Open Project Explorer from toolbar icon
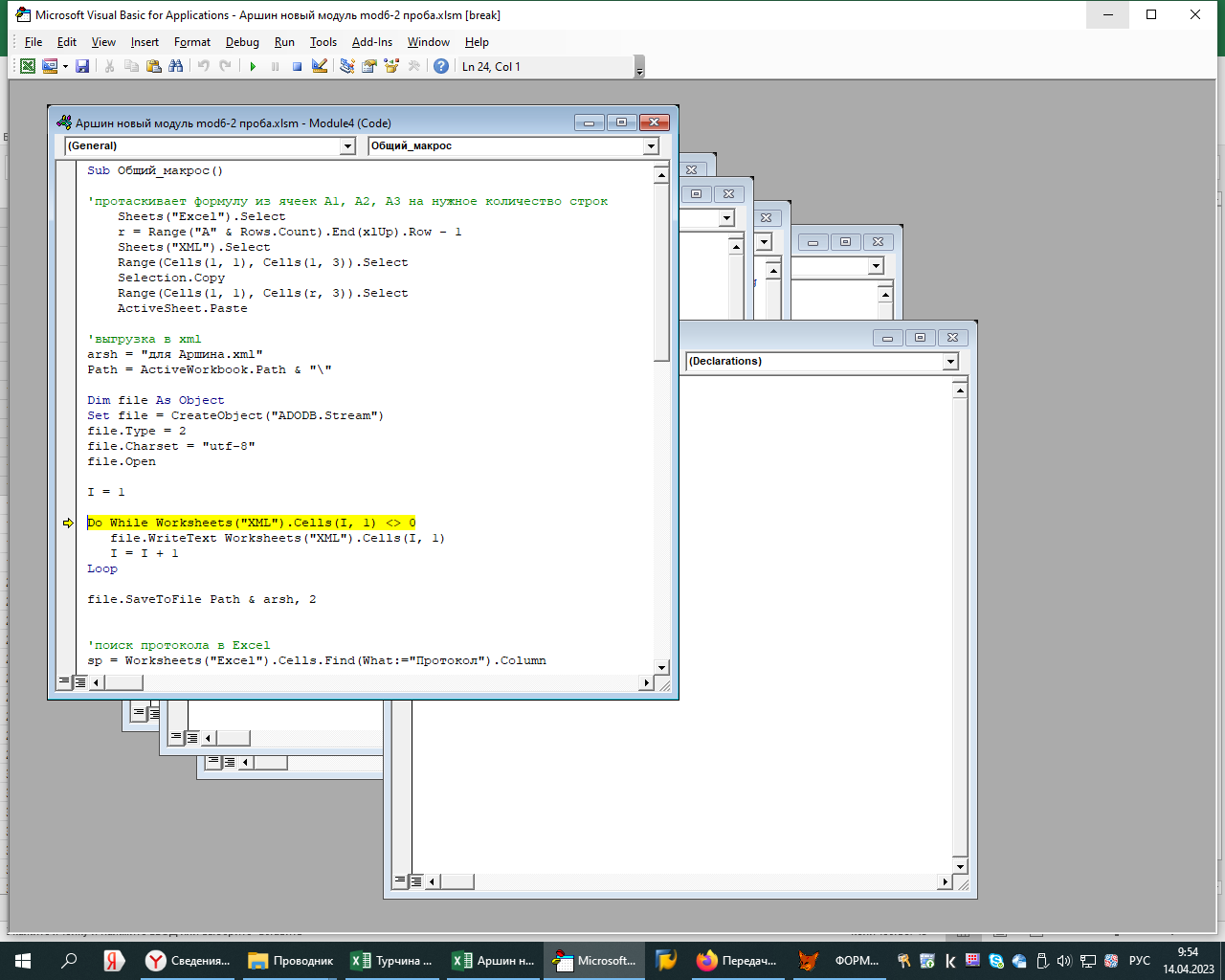 click(x=346, y=66)
